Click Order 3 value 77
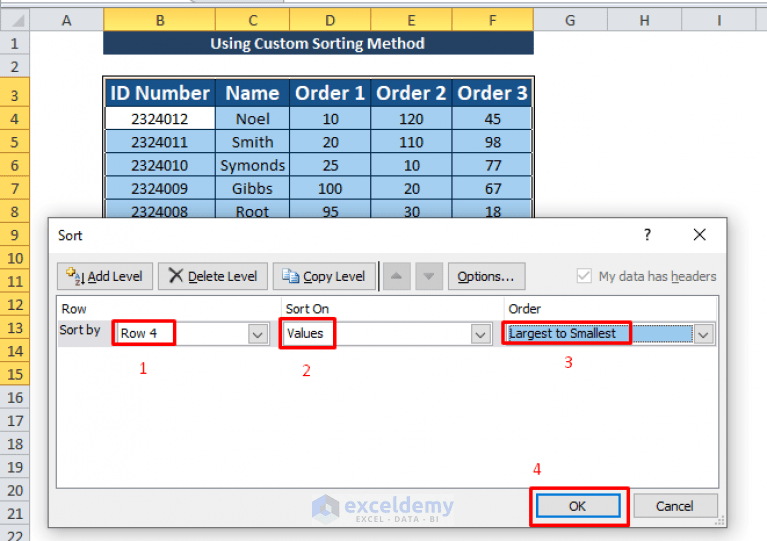The height and width of the screenshot is (541, 767). click(x=492, y=165)
